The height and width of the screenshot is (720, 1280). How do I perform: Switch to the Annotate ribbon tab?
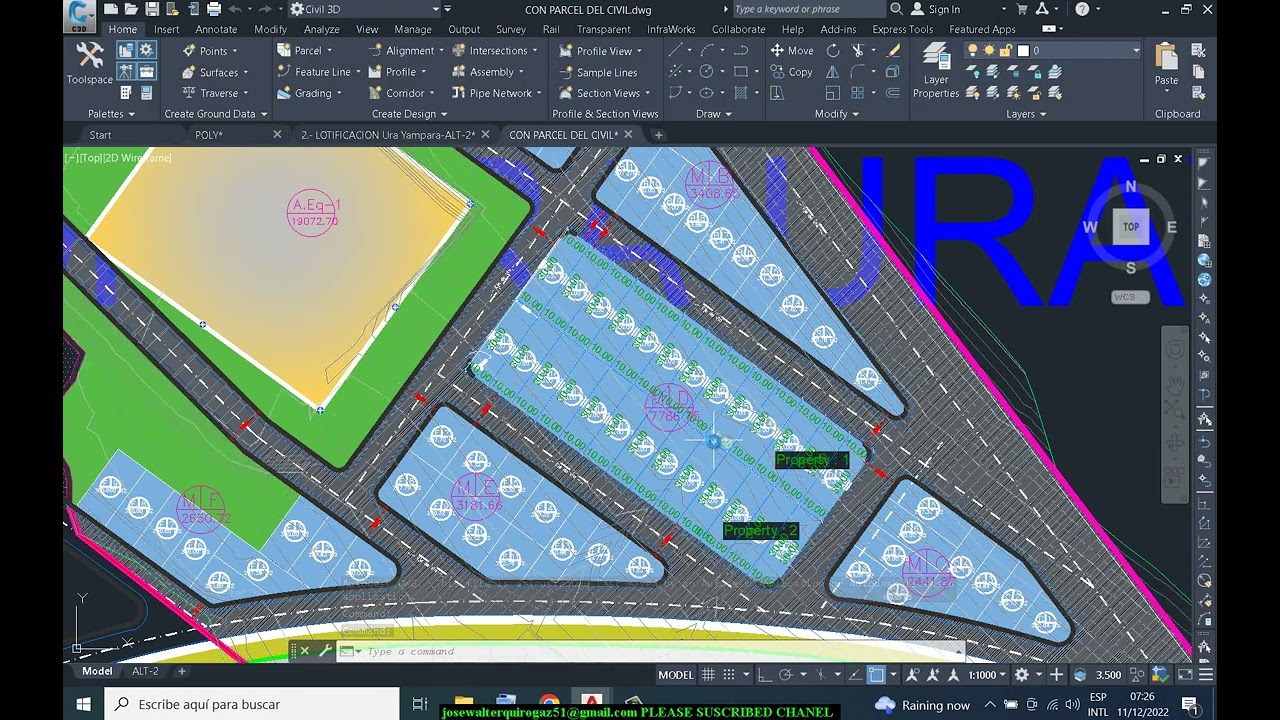216,29
